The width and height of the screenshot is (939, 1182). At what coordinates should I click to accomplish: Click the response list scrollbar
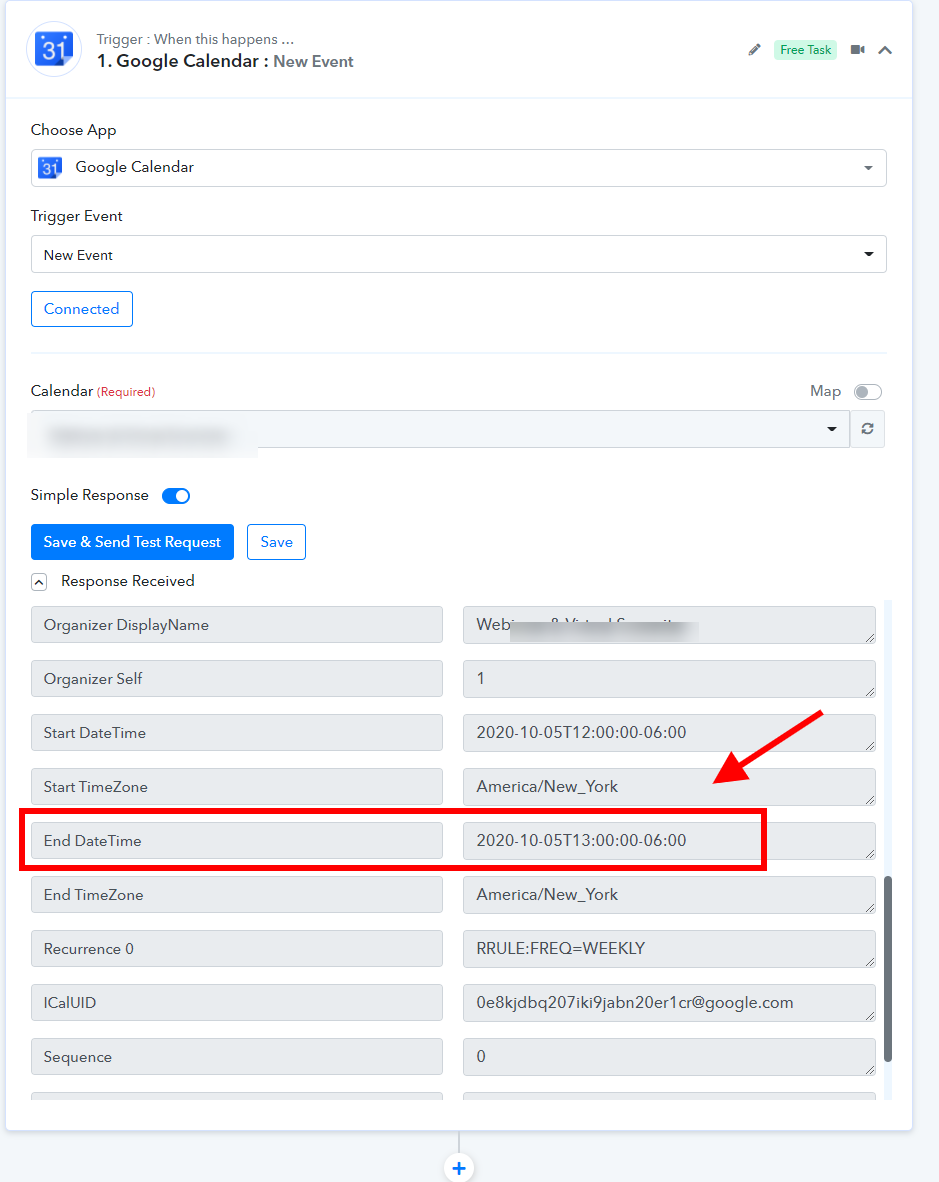click(888, 968)
